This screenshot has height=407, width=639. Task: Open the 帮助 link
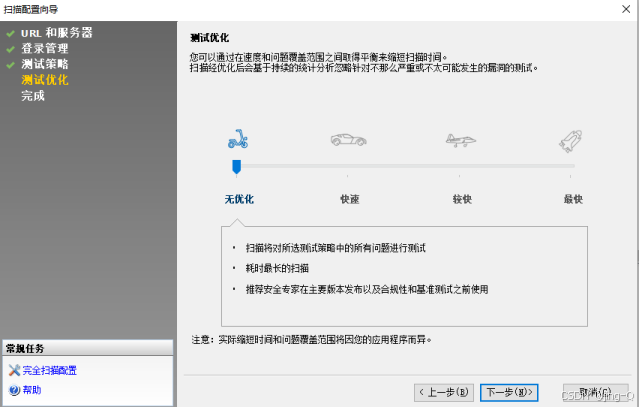pos(32,390)
